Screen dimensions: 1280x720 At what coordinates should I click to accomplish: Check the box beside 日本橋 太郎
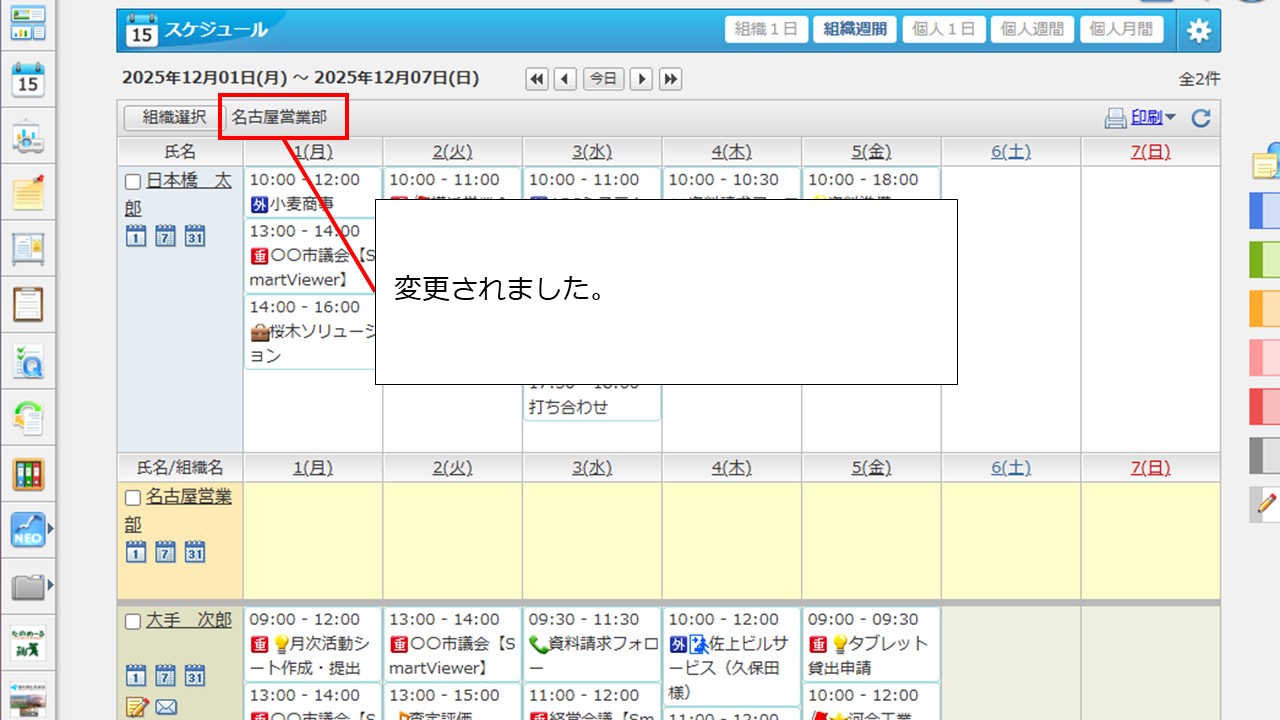(x=133, y=182)
